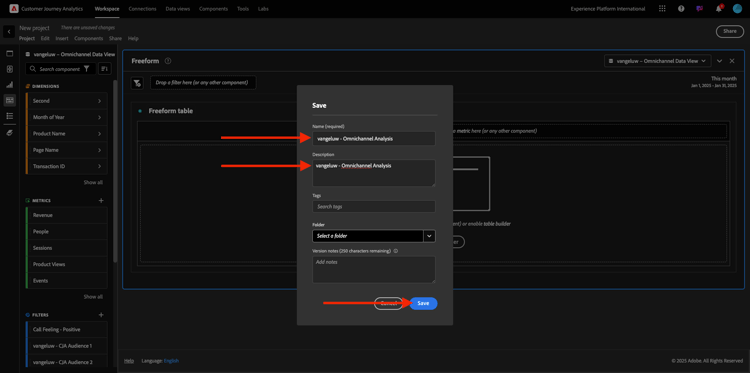This screenshot has height=373, width=750.
Task: Switch to the Connections tab
Action: pyautogui.click(x=143, y=9)
